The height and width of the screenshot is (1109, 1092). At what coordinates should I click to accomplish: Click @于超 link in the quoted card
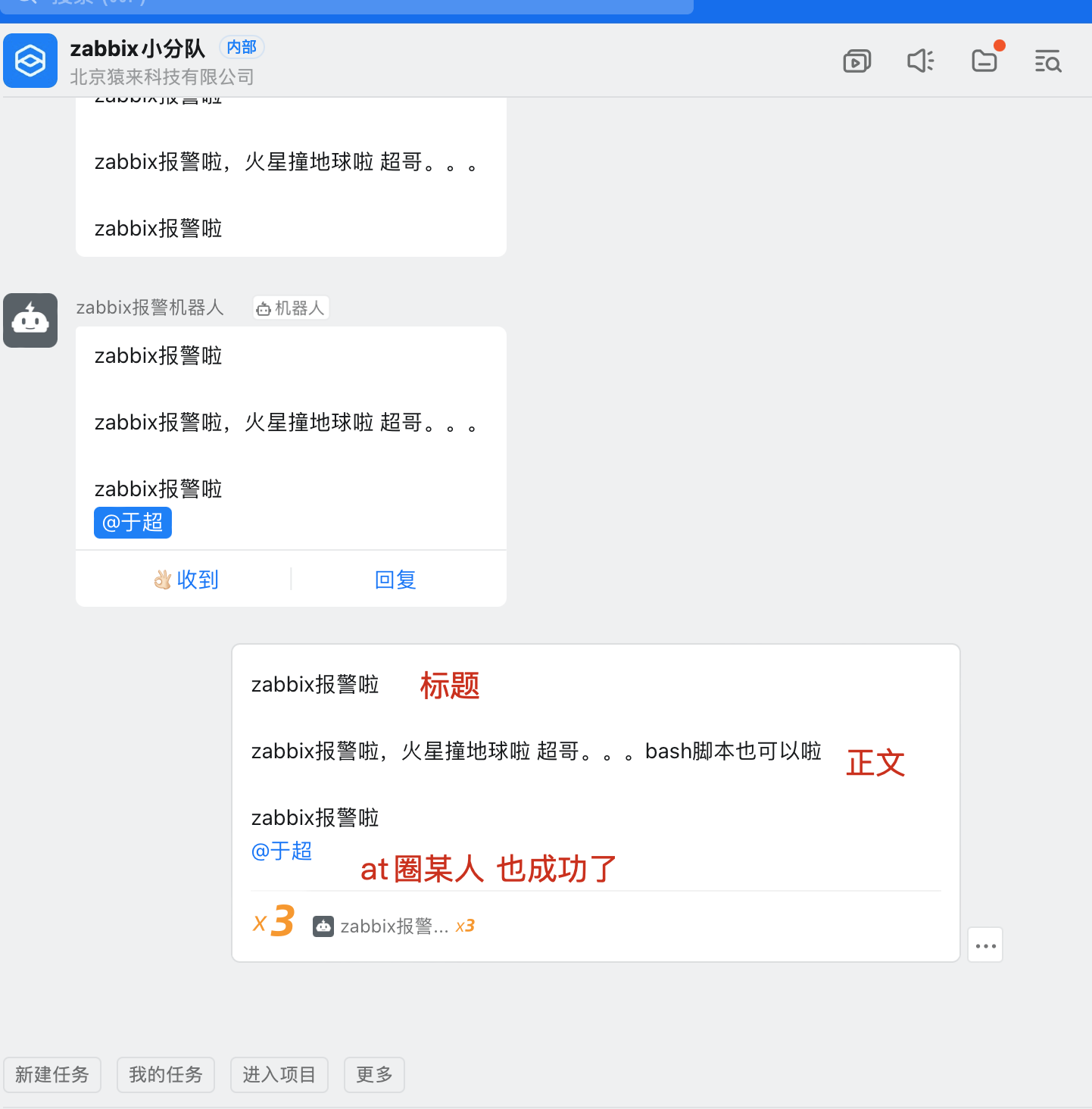click(282, 851)
